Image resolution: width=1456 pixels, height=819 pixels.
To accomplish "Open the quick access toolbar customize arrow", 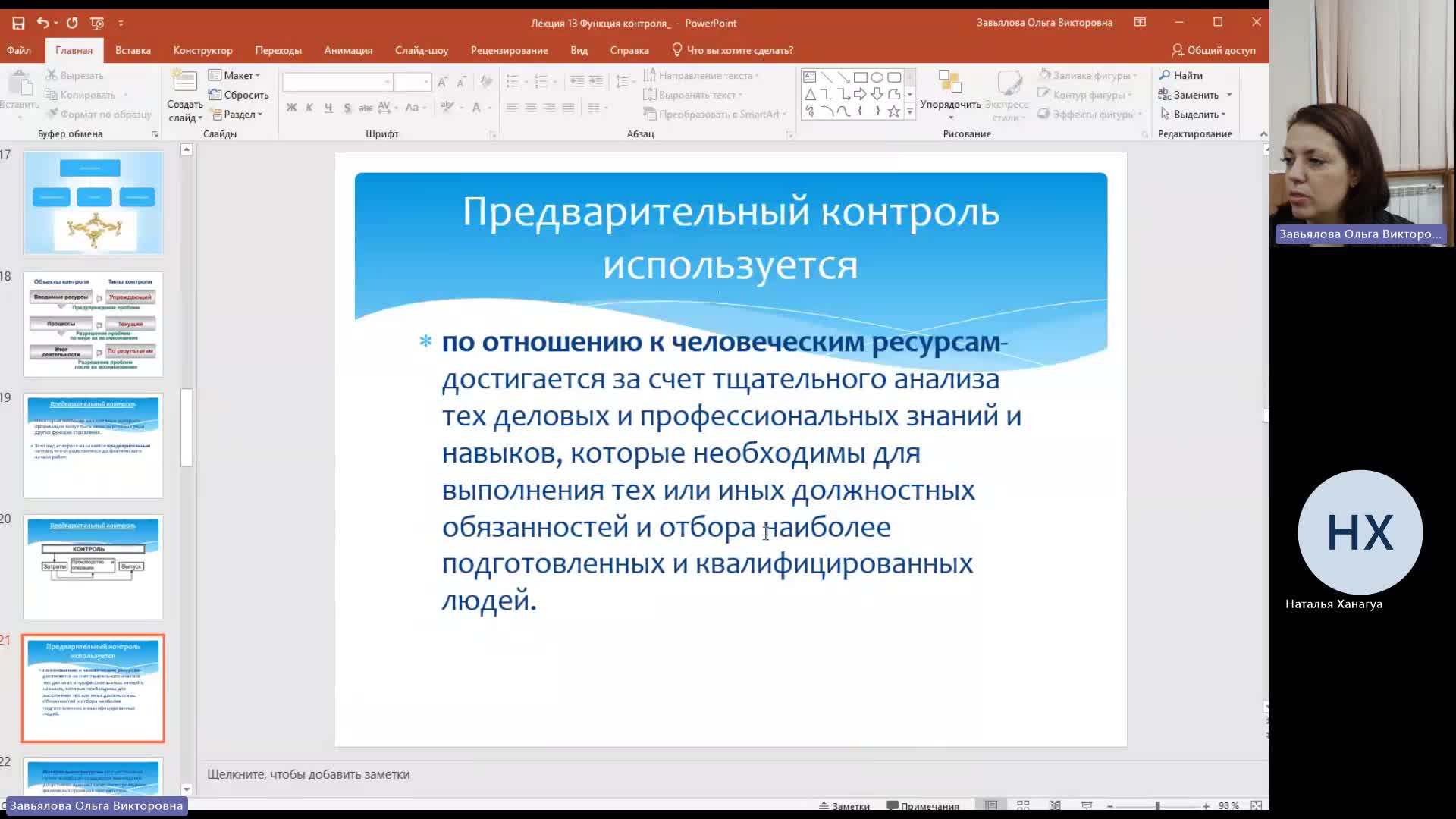I will (121, 23).
